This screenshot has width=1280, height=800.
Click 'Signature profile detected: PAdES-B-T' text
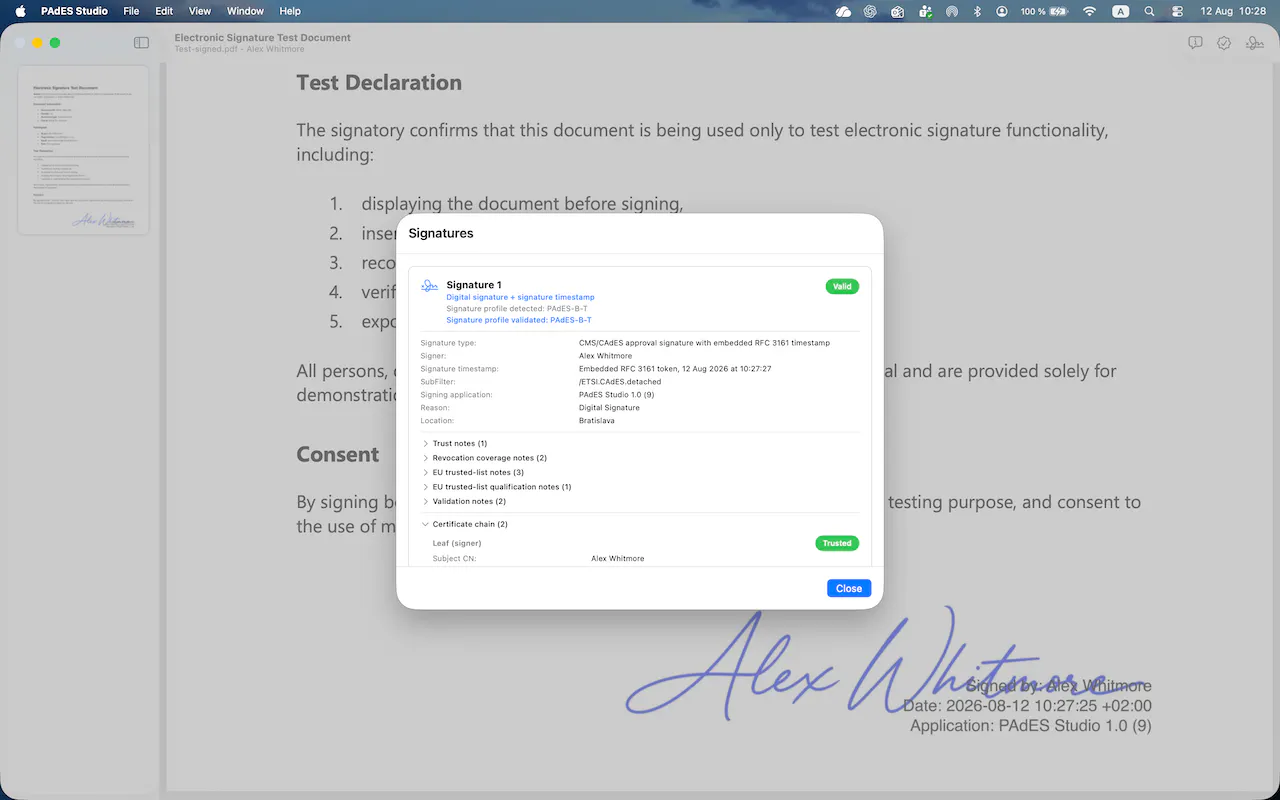pos(517,309)
